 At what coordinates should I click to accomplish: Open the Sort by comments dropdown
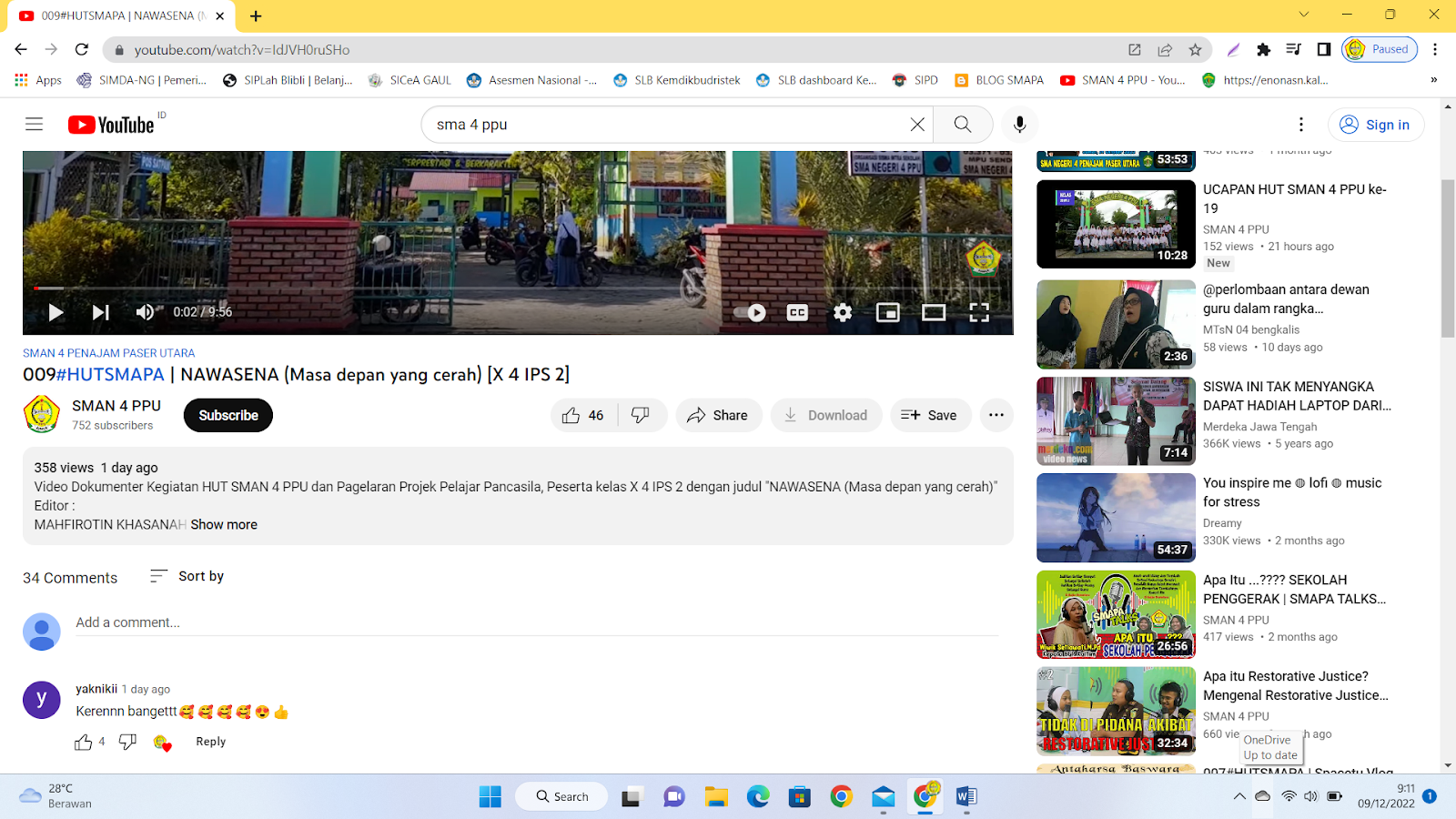(x=187, y=576)
